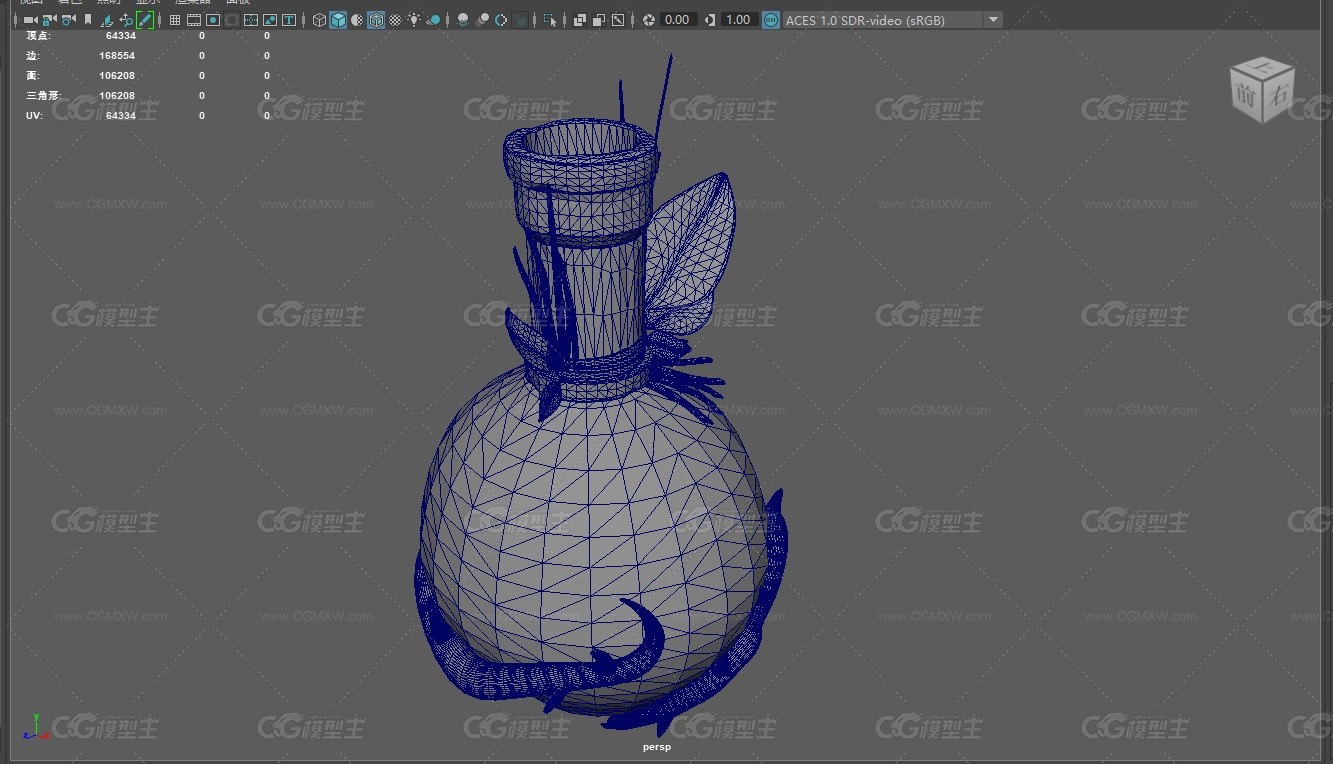This screenshot has width=1333, height=764.
Task: Toggle the color management ON button
Action: [x=770, y=20]
